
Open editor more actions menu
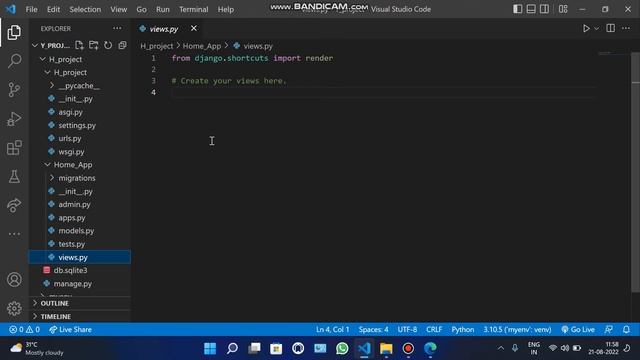(626, 28)
